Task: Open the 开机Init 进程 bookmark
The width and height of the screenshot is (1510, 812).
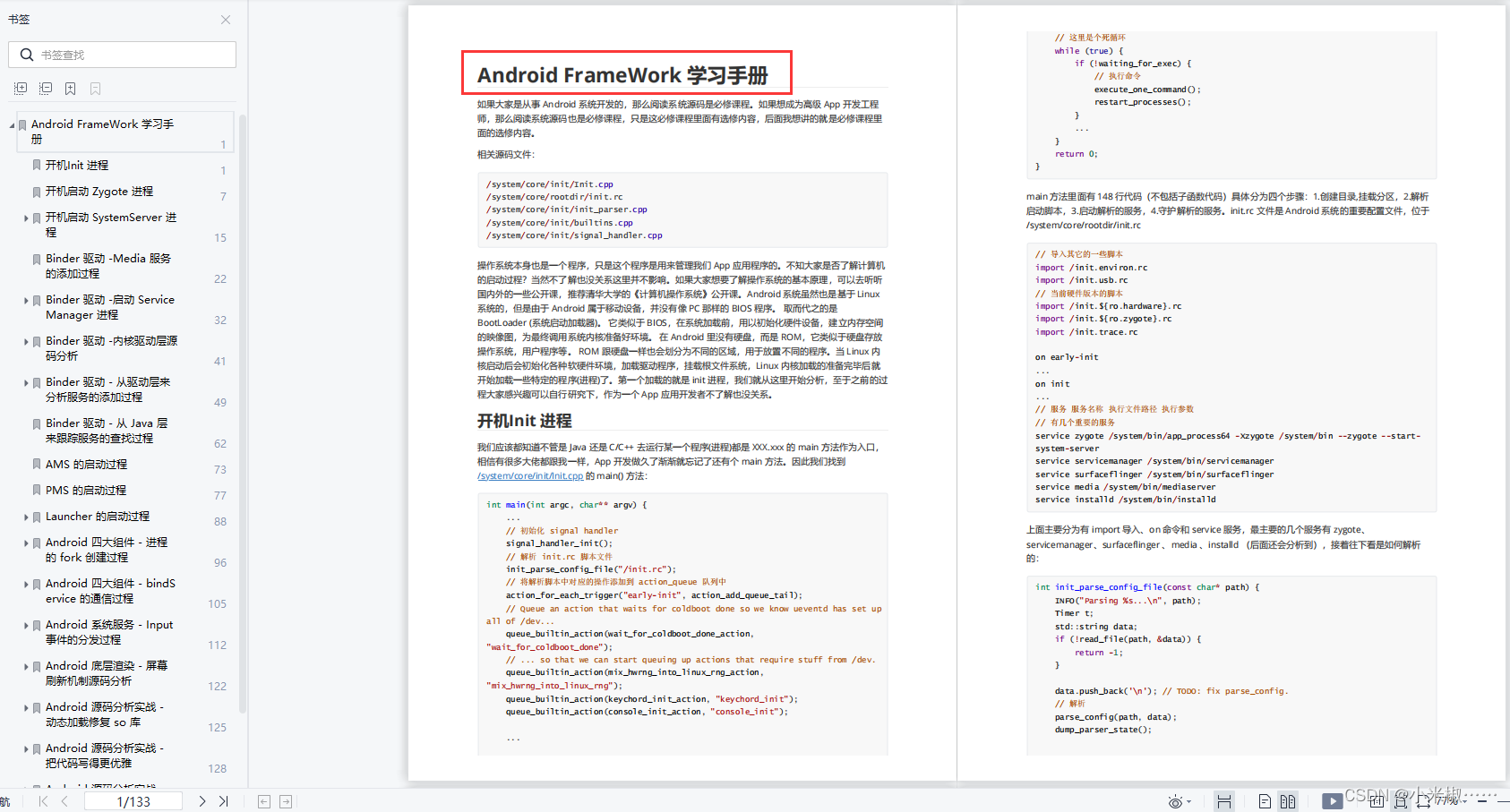Action: (x=77, y=166)
